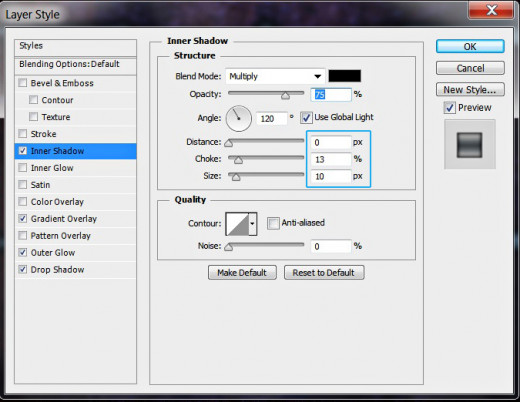
Task: Click the New Style... button
Action: 470,90
